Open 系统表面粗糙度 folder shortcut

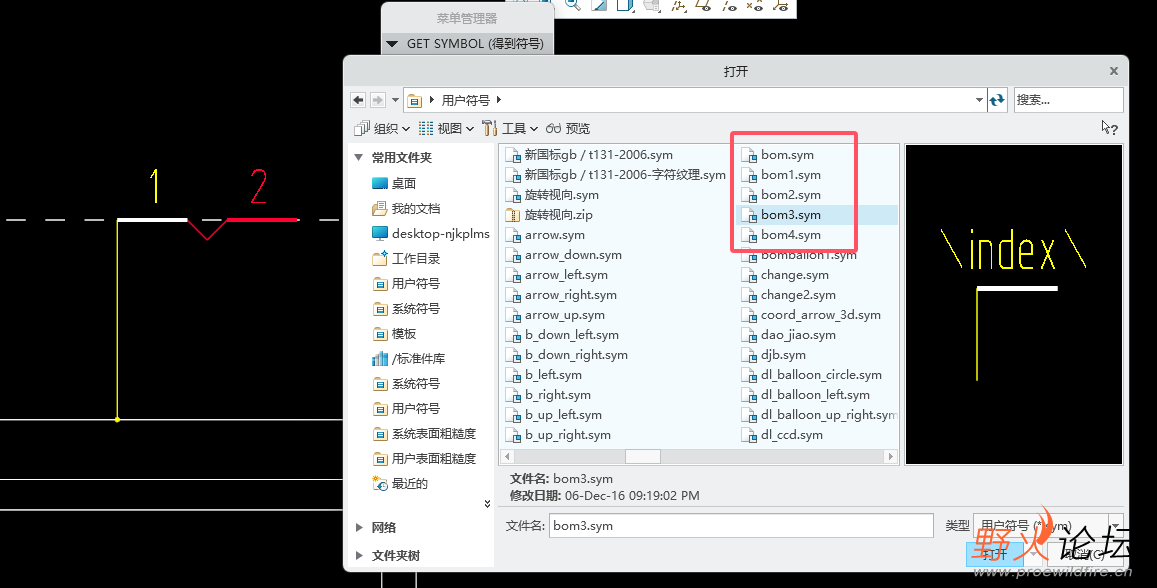424,434
